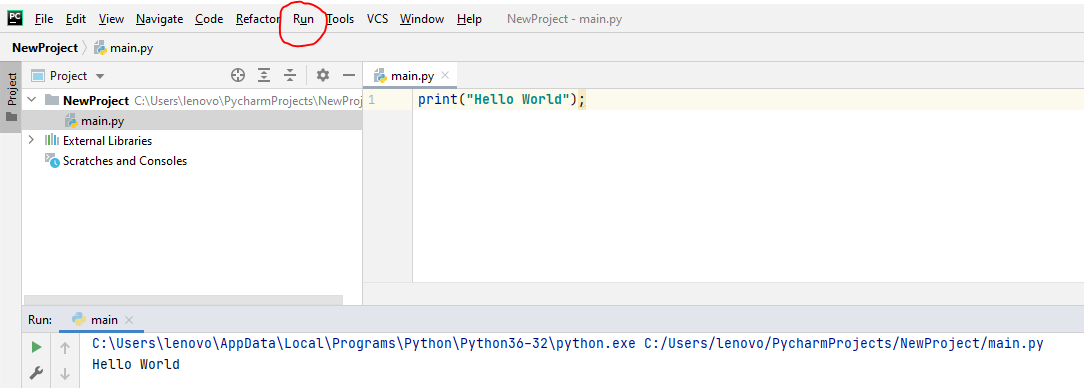Open Project panel settings gear
Viewport: 1084px width, 388px height.
click(x=323, y=75)
